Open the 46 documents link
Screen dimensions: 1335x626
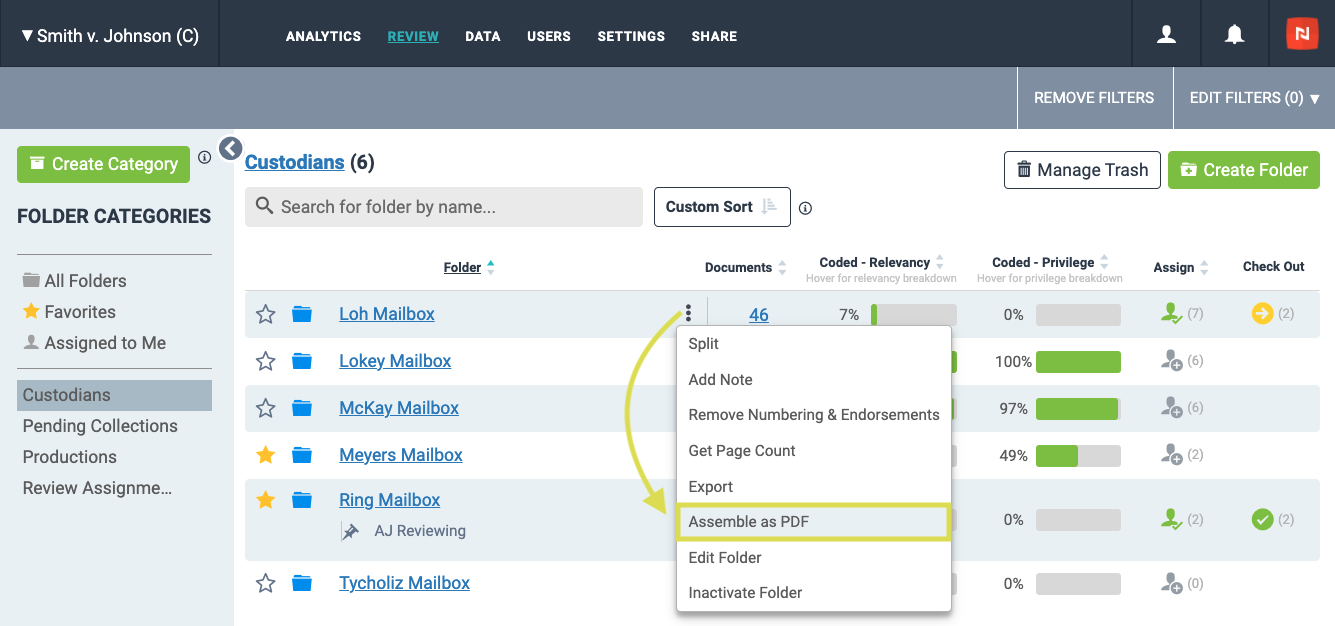click(x=759, y=315)
